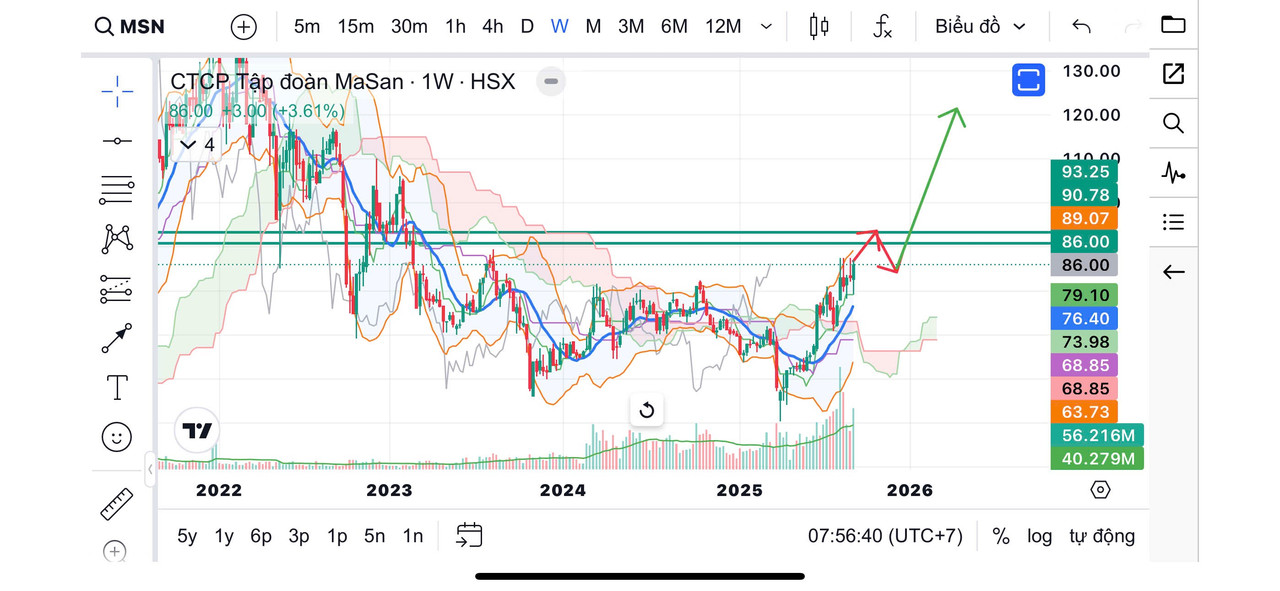Open chart in external window icon
The width and height of the screenshot is (1280, 591).
pyautogui.click(x=1173, y=73)
